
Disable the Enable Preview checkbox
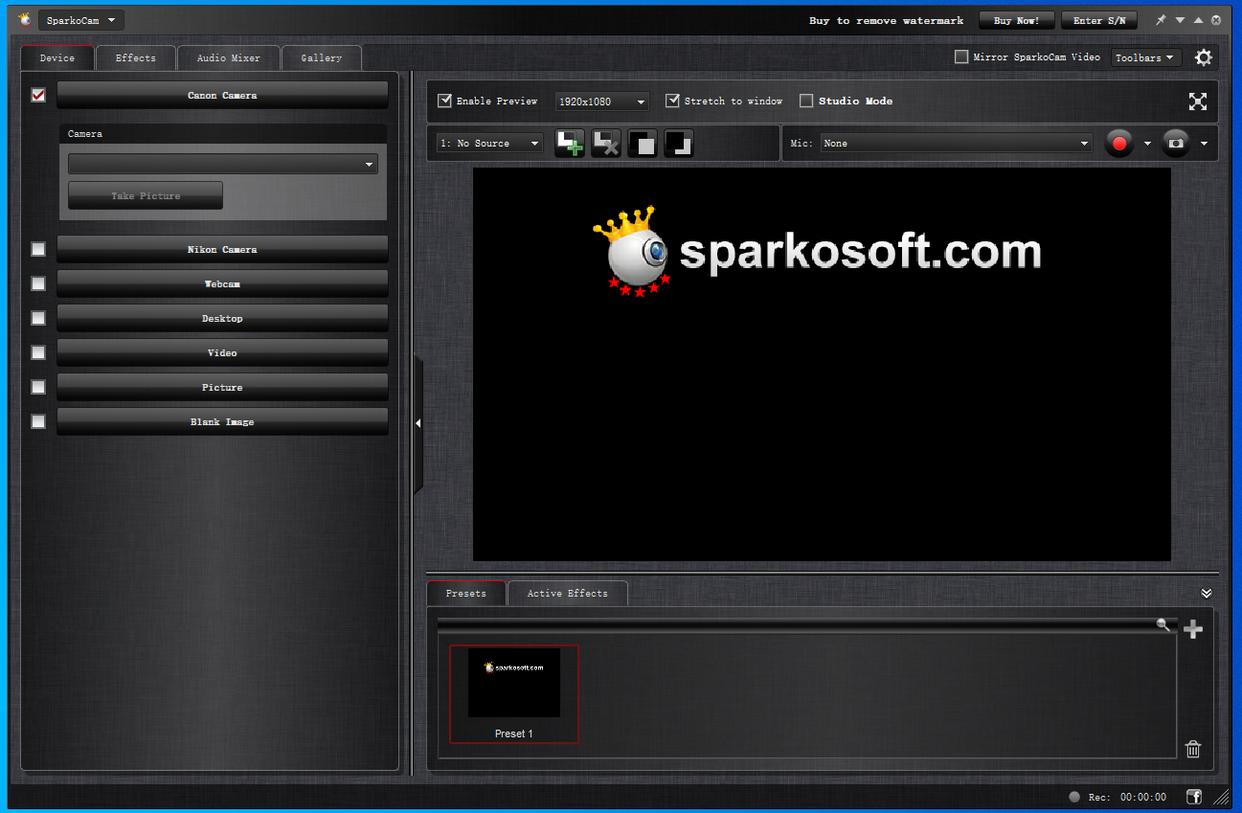click(445, 101)
